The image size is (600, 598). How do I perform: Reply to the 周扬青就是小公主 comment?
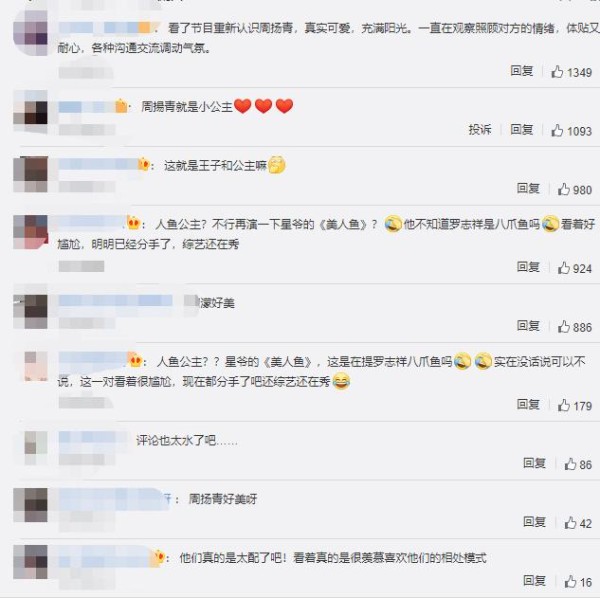522,129
